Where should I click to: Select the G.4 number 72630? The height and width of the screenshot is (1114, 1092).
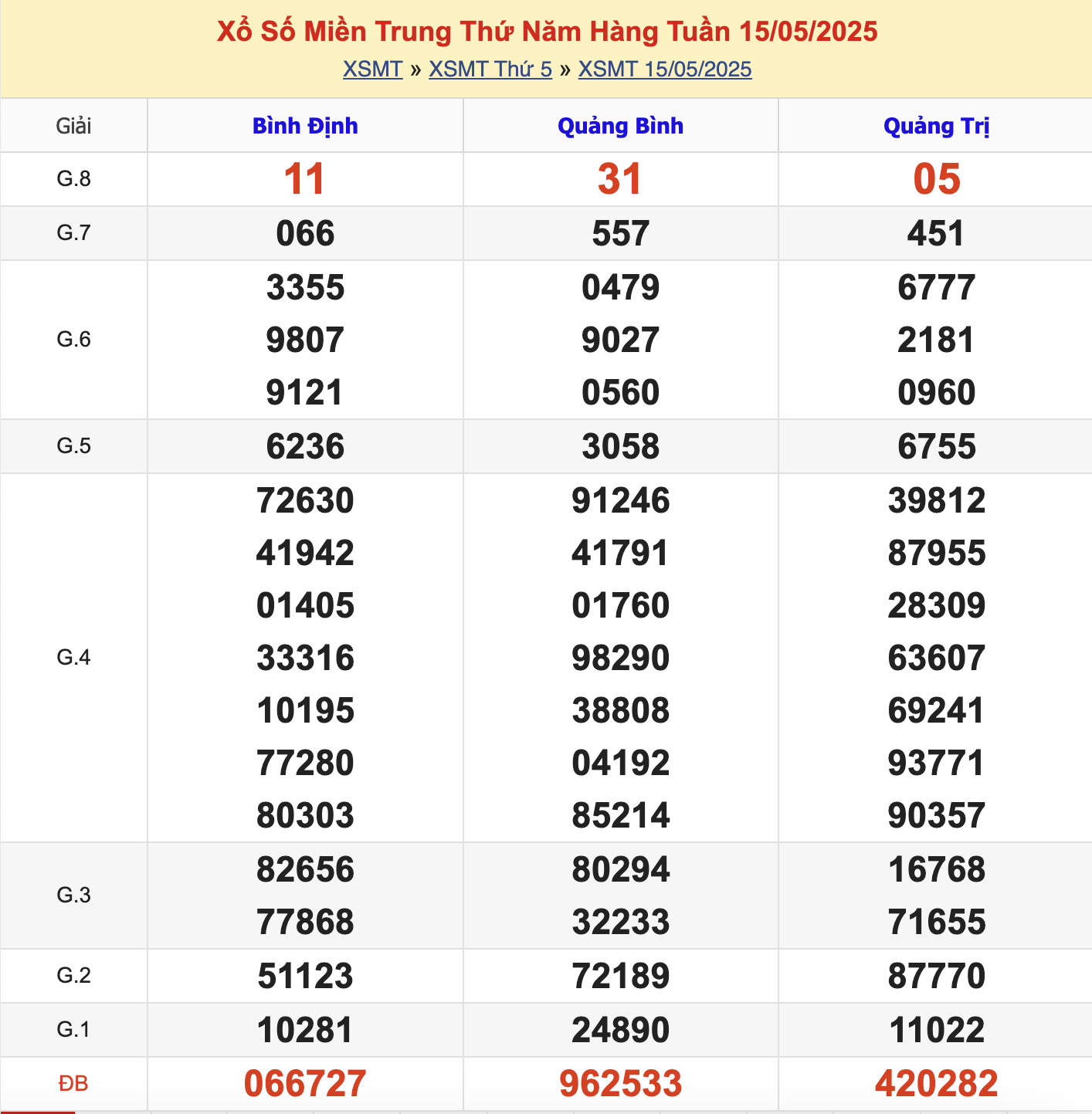tap(305, 501)
